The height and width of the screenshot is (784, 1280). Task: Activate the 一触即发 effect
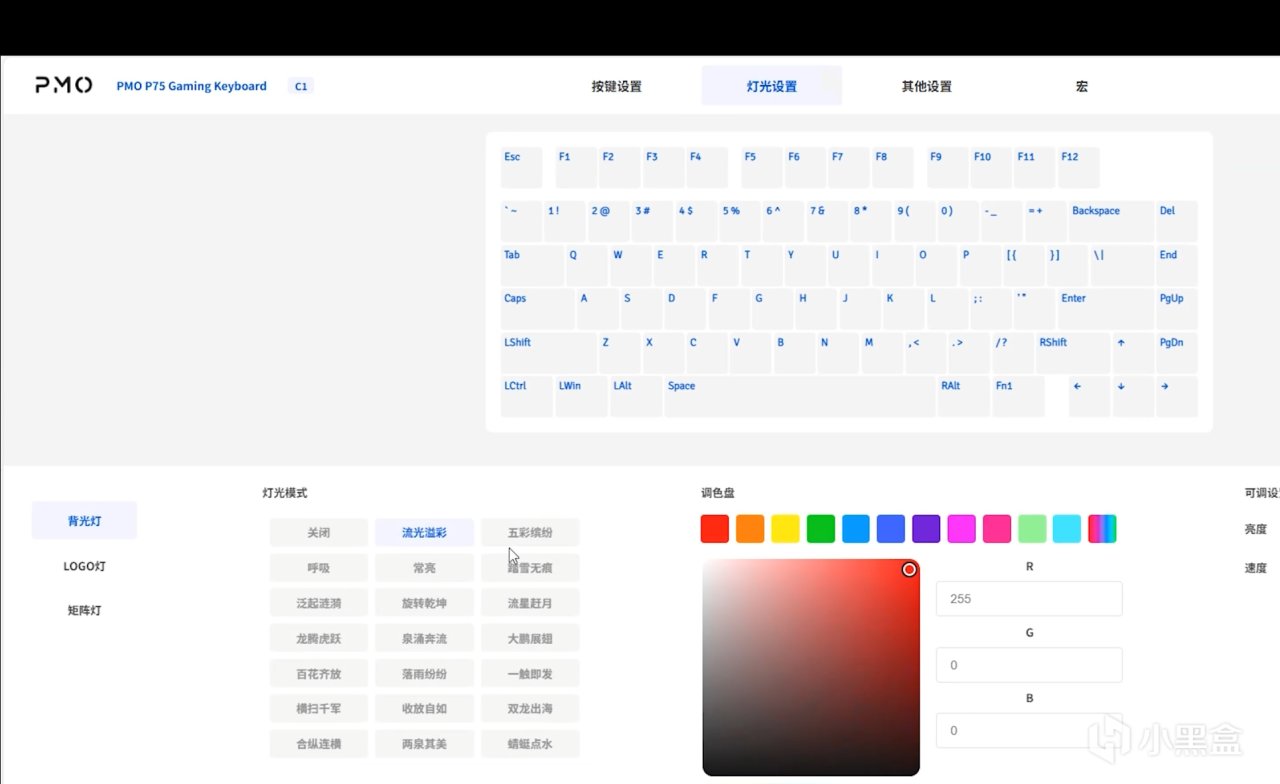click(530, 674)
